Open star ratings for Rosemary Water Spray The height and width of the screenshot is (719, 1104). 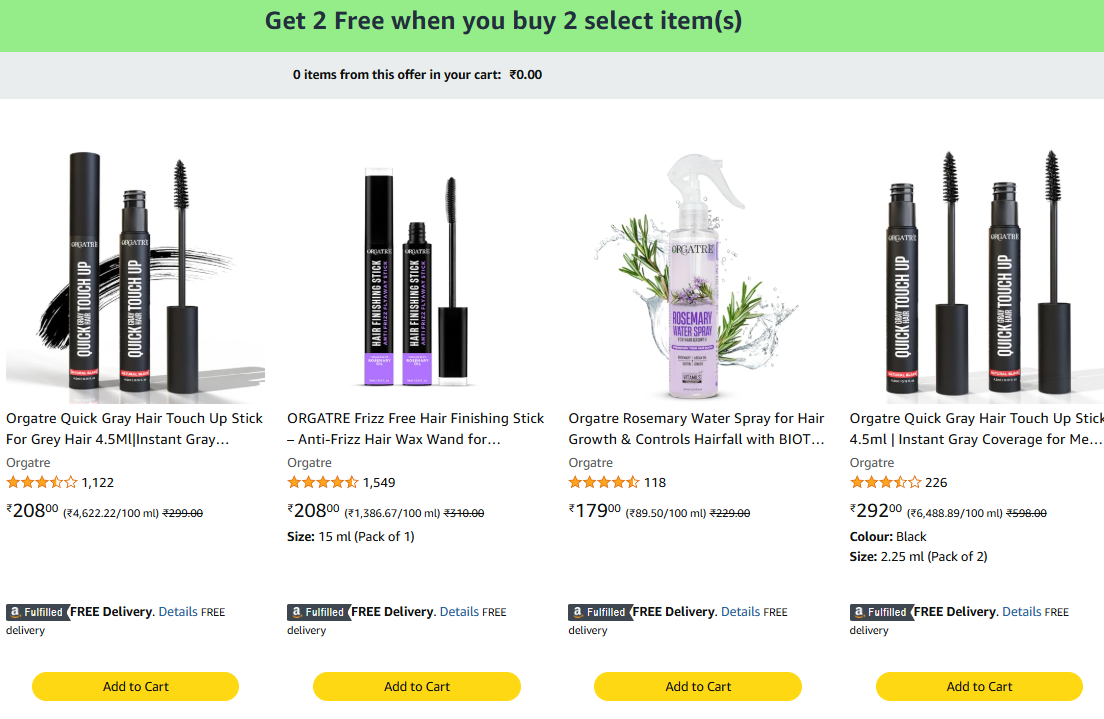[604, 482]
